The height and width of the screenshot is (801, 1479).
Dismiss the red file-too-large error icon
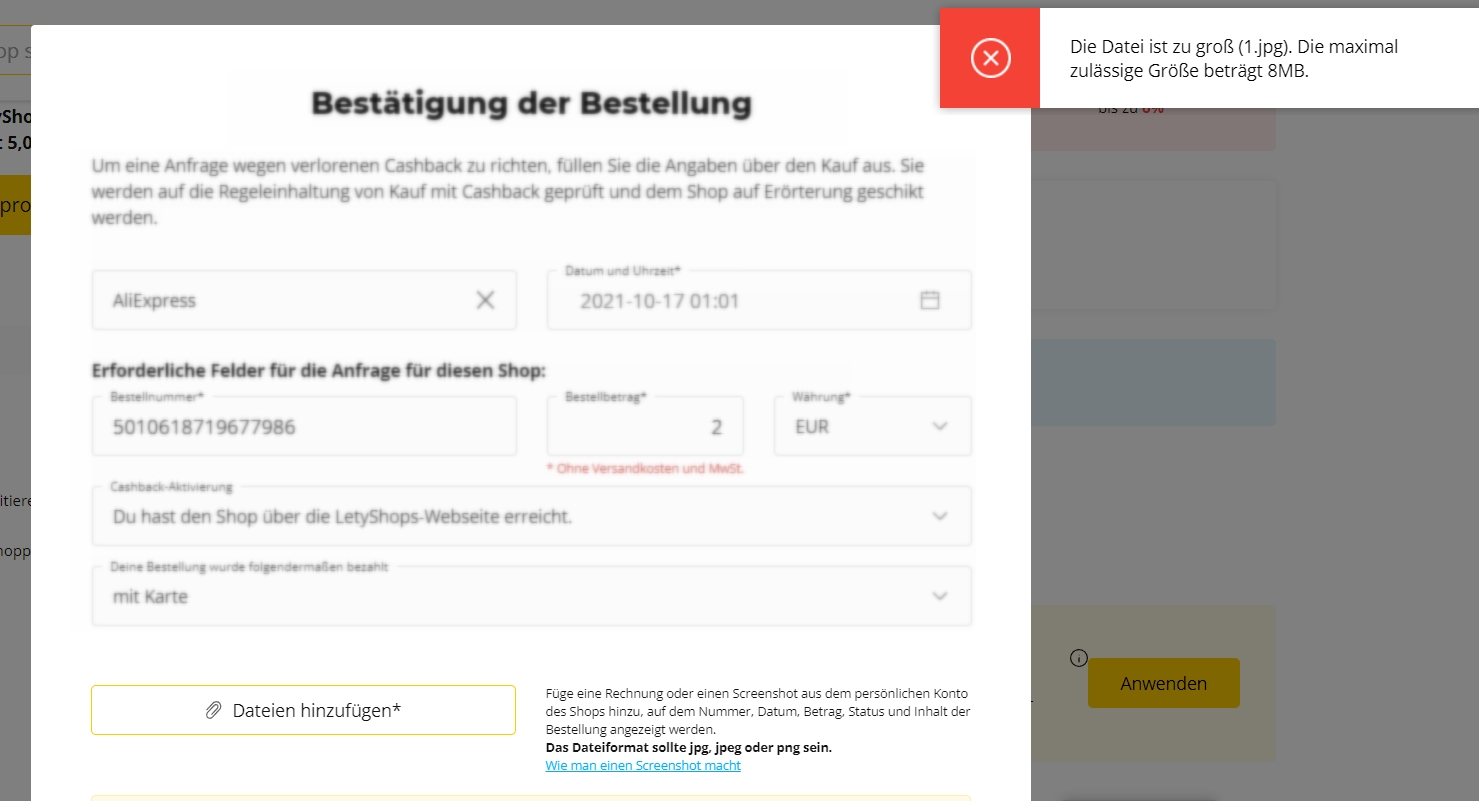tap(990, 58)
